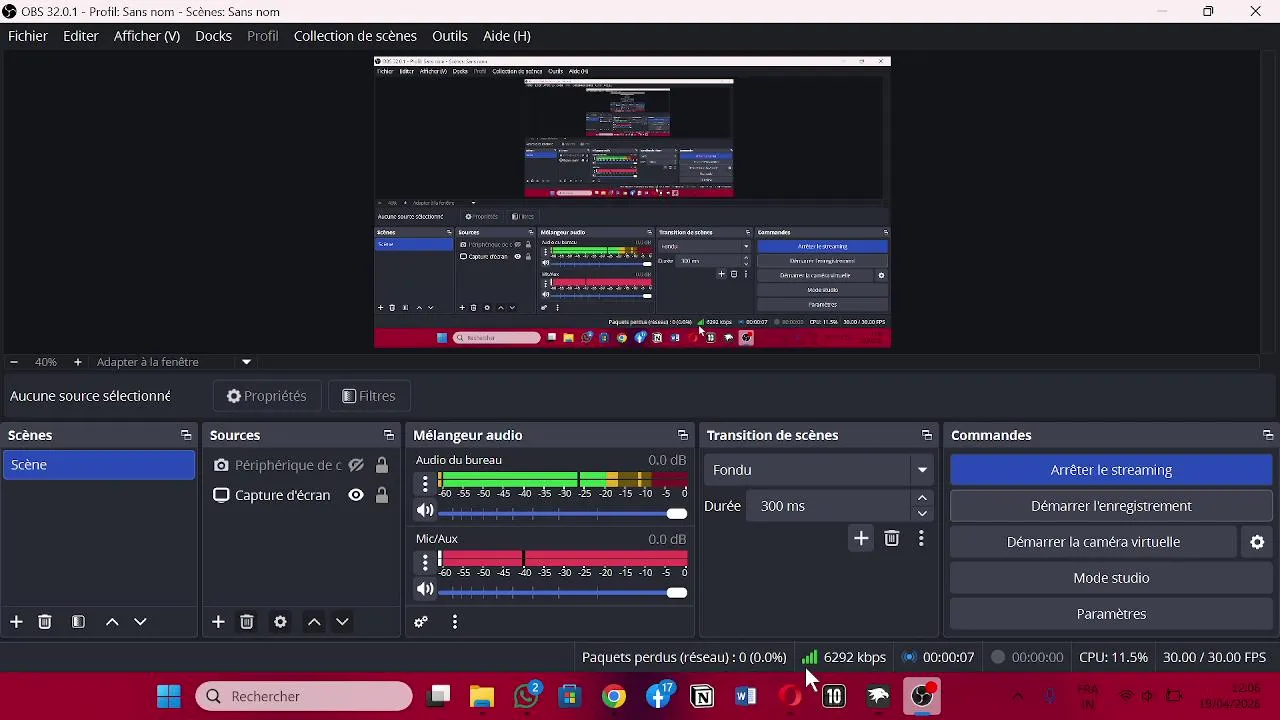Open Word from the taskbar

pyautogui.click(x=746, y=696)
